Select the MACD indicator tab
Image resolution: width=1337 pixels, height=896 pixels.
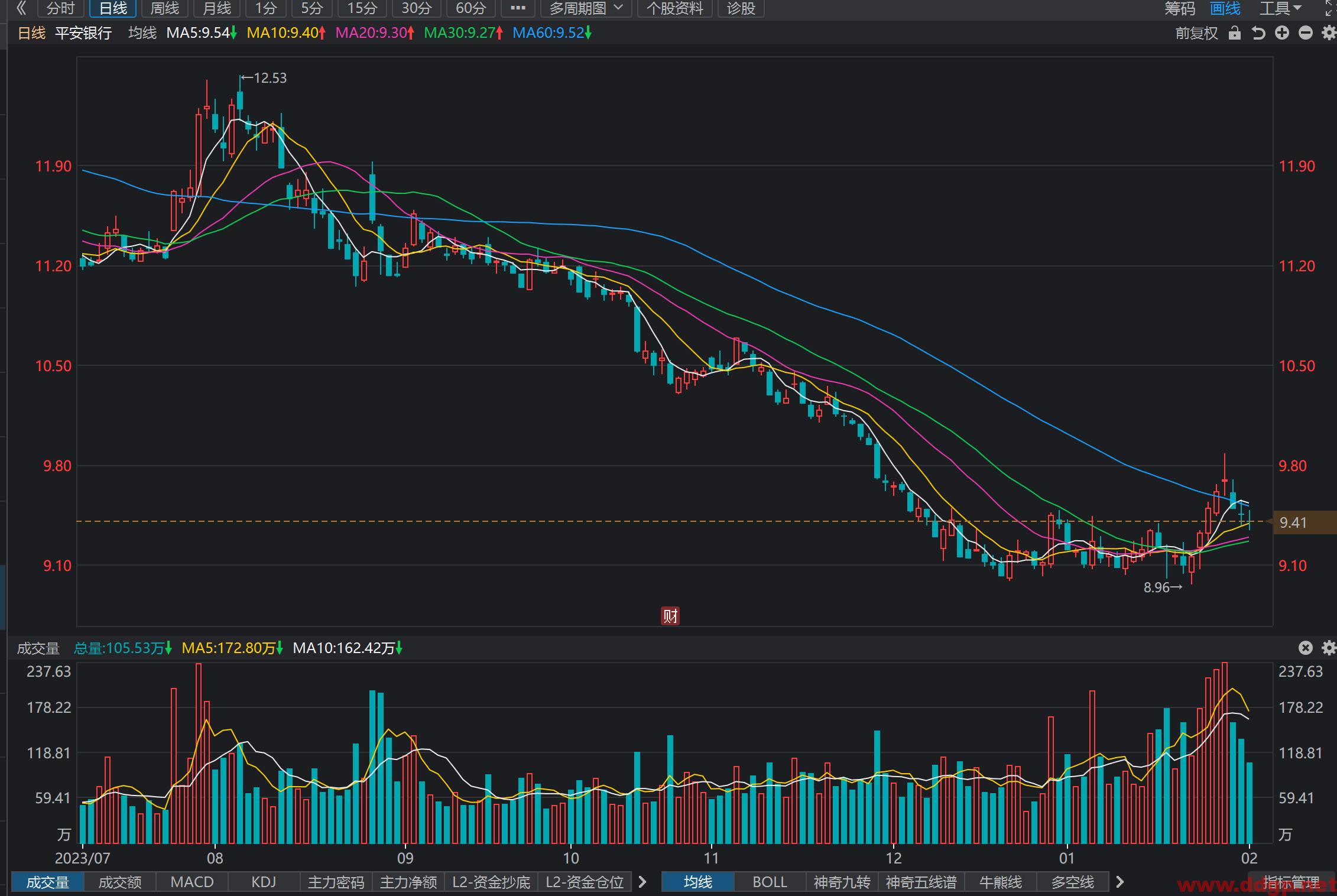pyautogui.click(x=192, y=882)
